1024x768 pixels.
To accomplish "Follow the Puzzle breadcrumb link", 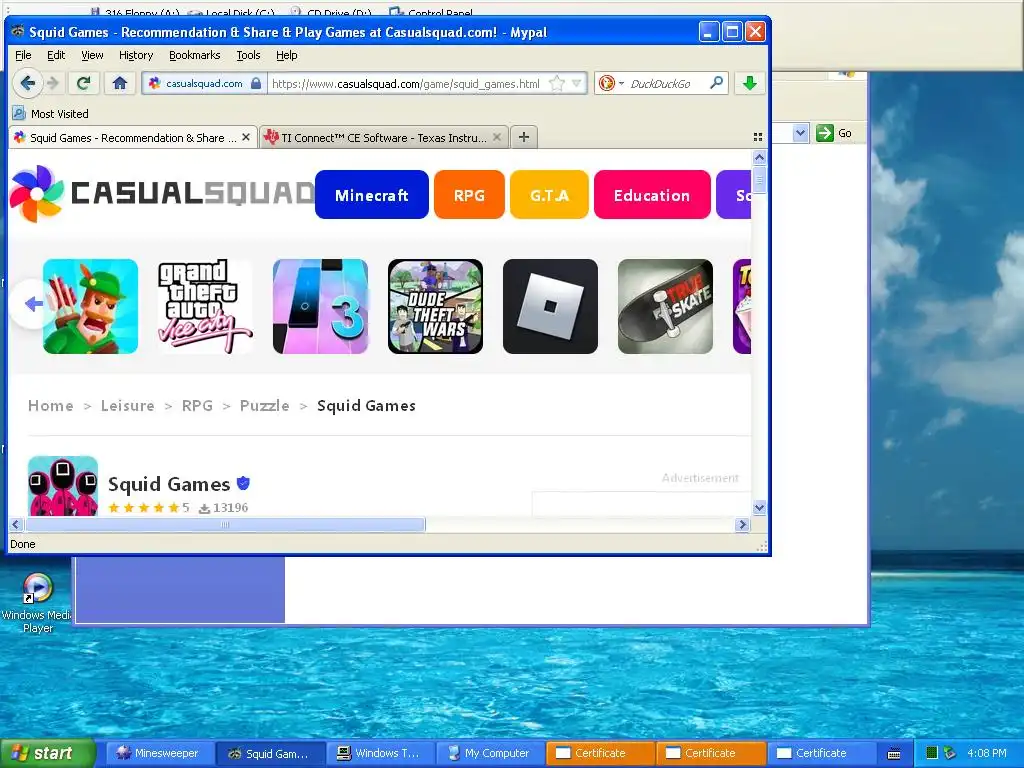I will (x=264, y=406).
